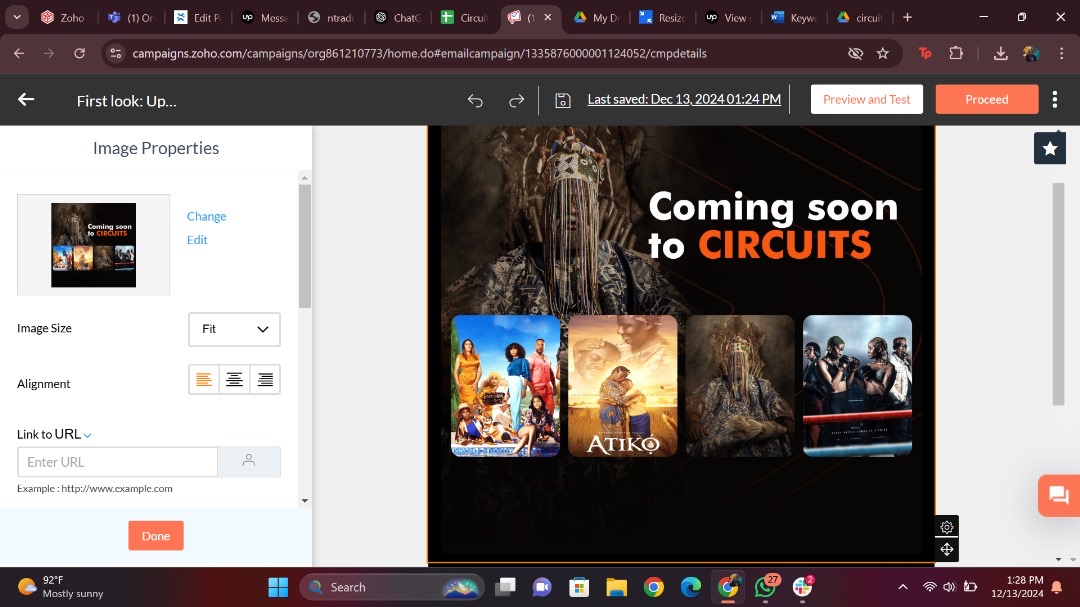
Task: Click the undo arrow icon
Action: pos(475,100)
